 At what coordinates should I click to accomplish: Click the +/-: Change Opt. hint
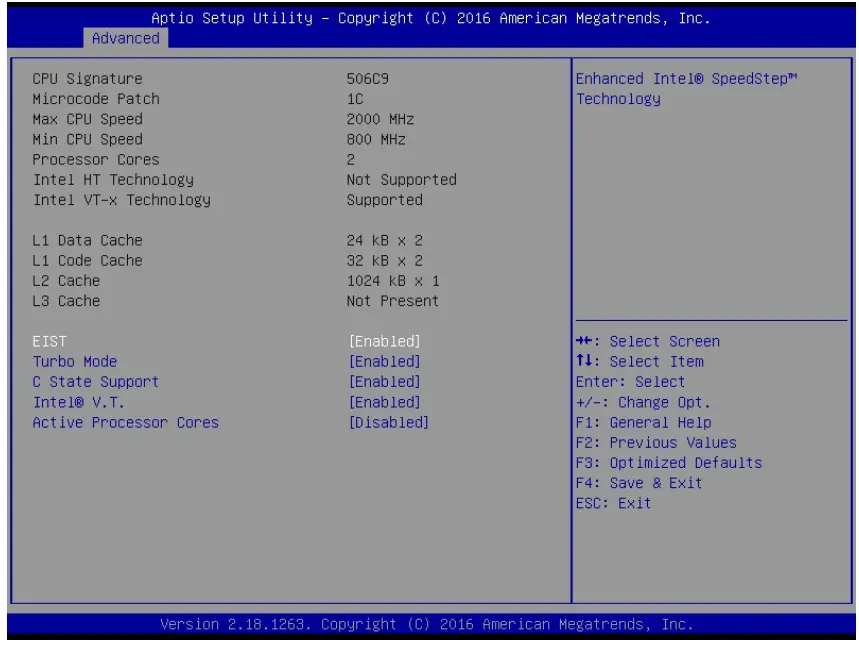click(643, 402)
